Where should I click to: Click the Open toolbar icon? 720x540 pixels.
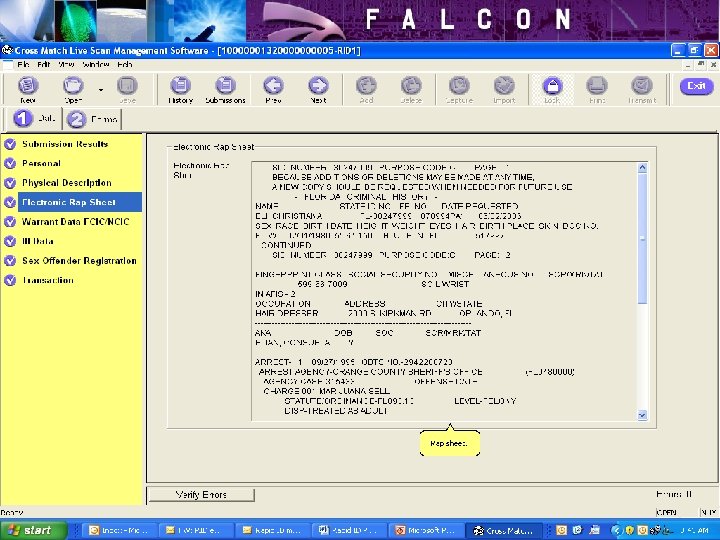coord(73,88)
